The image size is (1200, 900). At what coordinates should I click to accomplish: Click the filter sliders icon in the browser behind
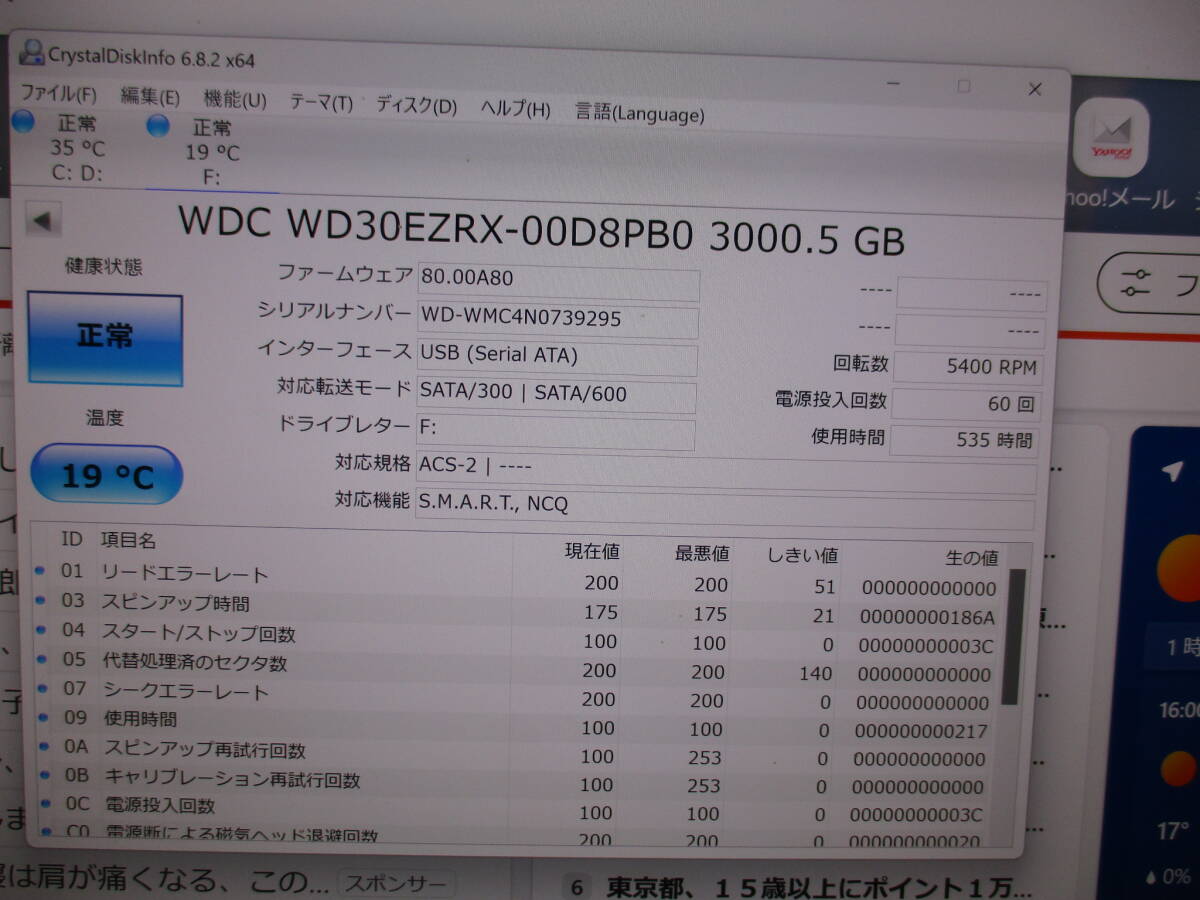coord(1137,284)
